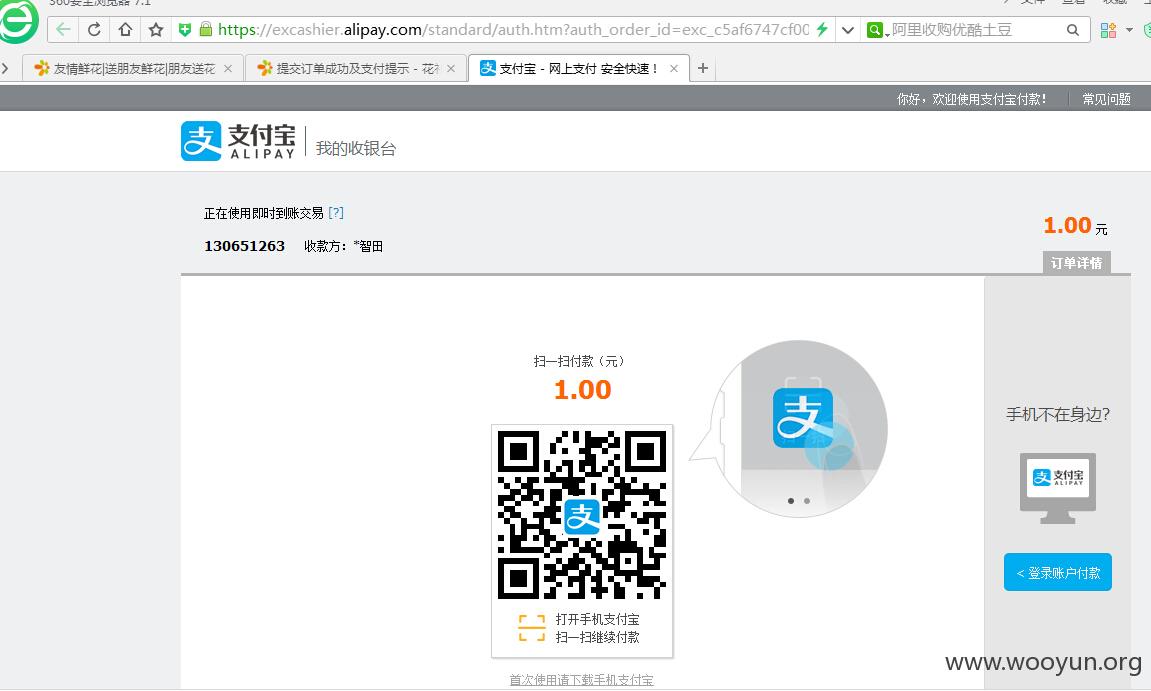Reload the page with the refresh icon

(x=94, y=29)
